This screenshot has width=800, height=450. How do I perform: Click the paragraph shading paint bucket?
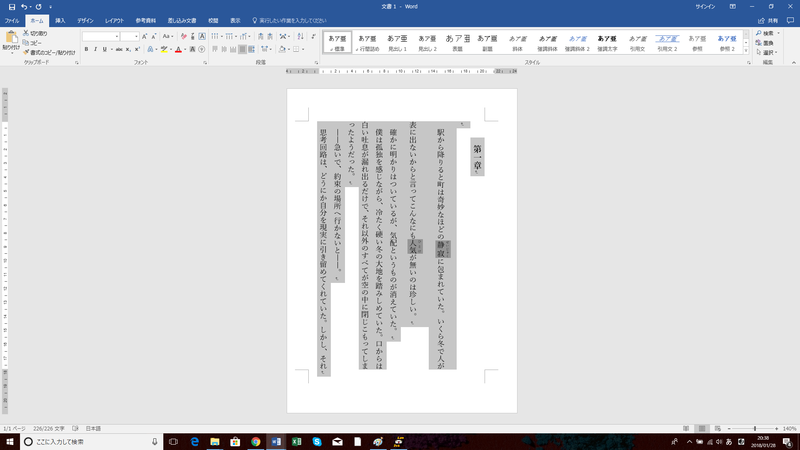click(x=282, y=49)
